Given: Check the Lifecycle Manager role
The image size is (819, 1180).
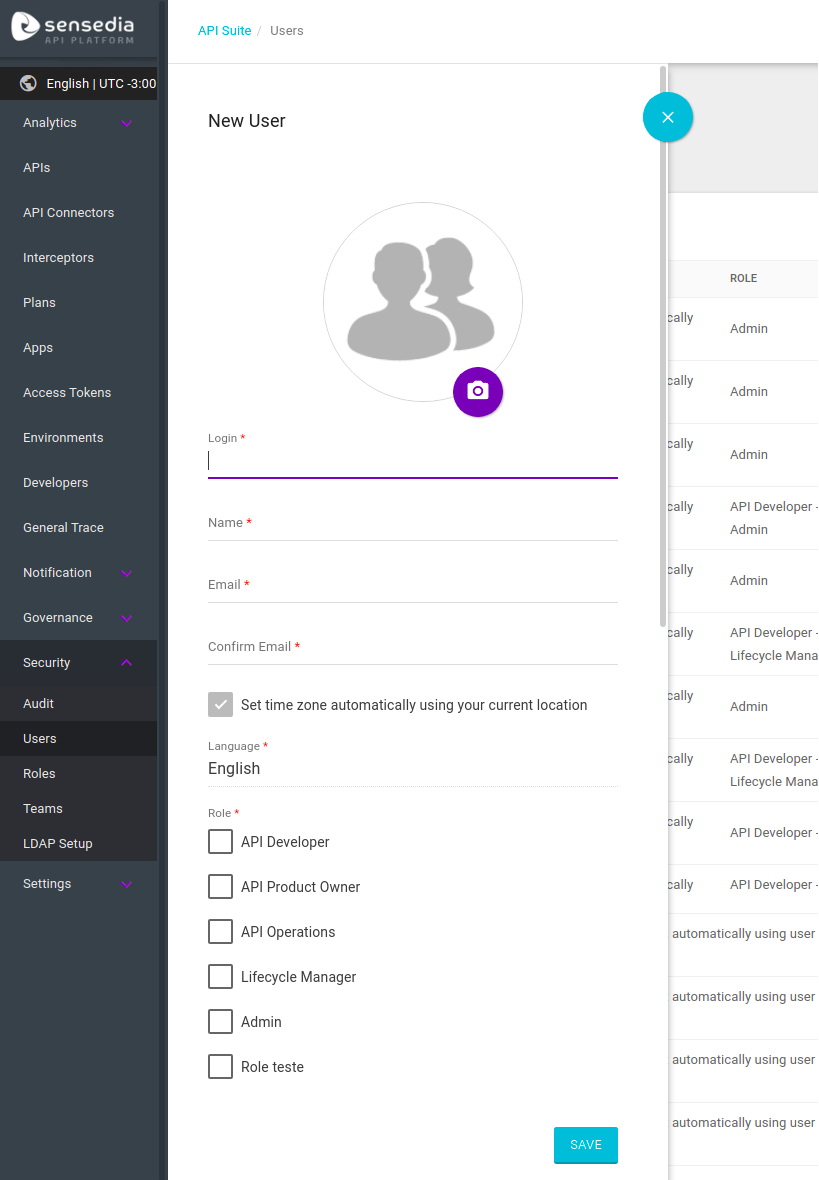Looking at the screenshot, I should [x=220, y=976].
